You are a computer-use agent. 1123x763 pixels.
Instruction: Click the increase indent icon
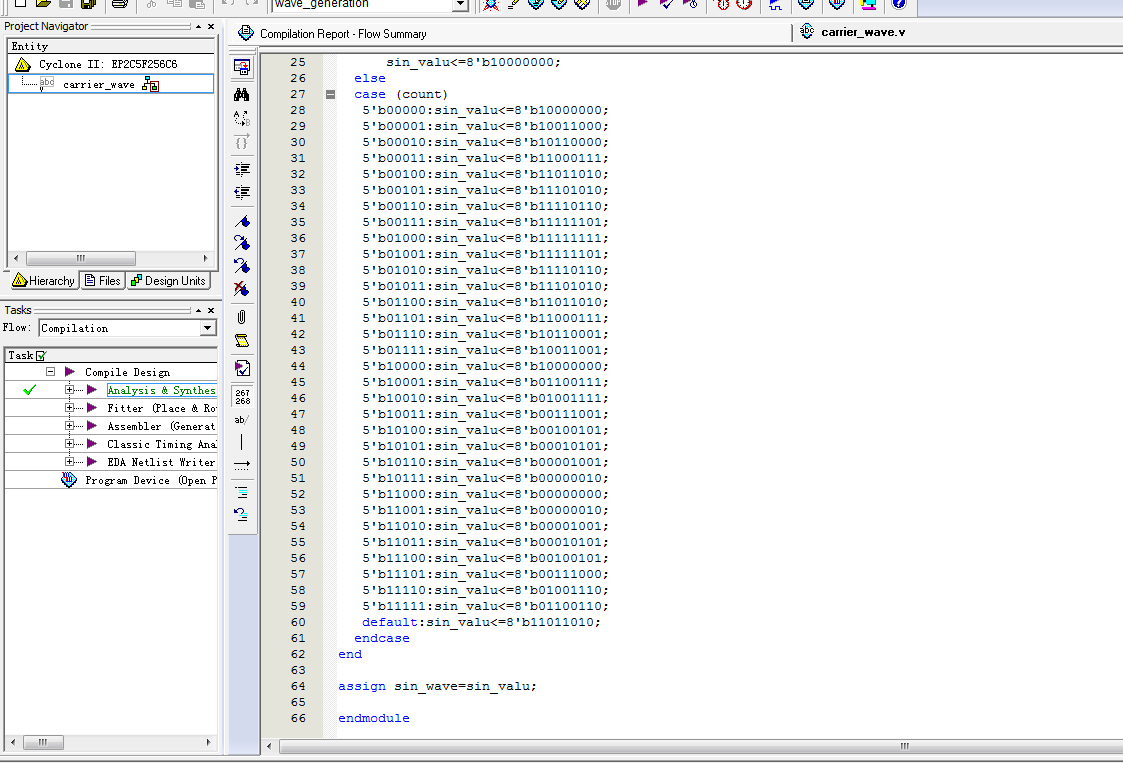241,169
